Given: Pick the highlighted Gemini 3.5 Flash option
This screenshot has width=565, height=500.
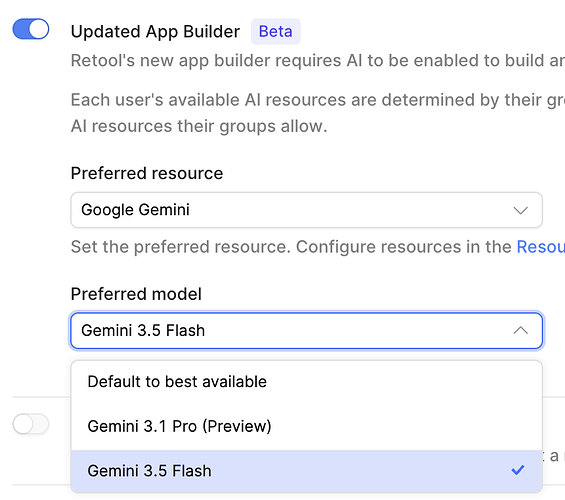Looking at the screenshot, I should pos(306,471).
